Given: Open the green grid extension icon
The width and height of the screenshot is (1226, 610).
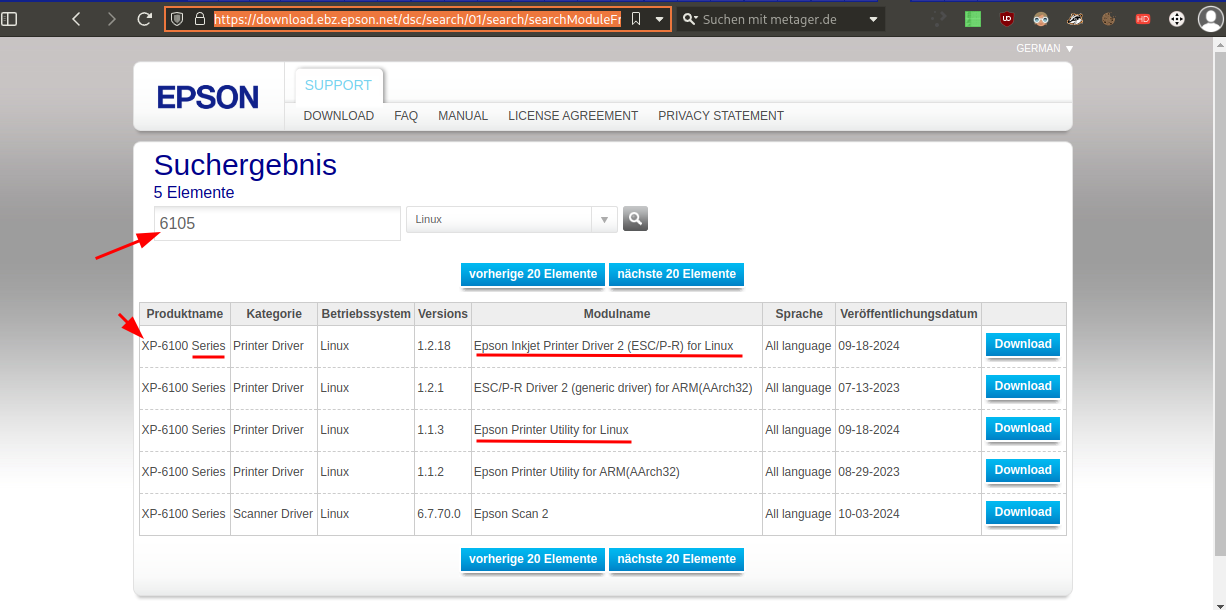Looking at the screenshot, I should click(973, 19).
